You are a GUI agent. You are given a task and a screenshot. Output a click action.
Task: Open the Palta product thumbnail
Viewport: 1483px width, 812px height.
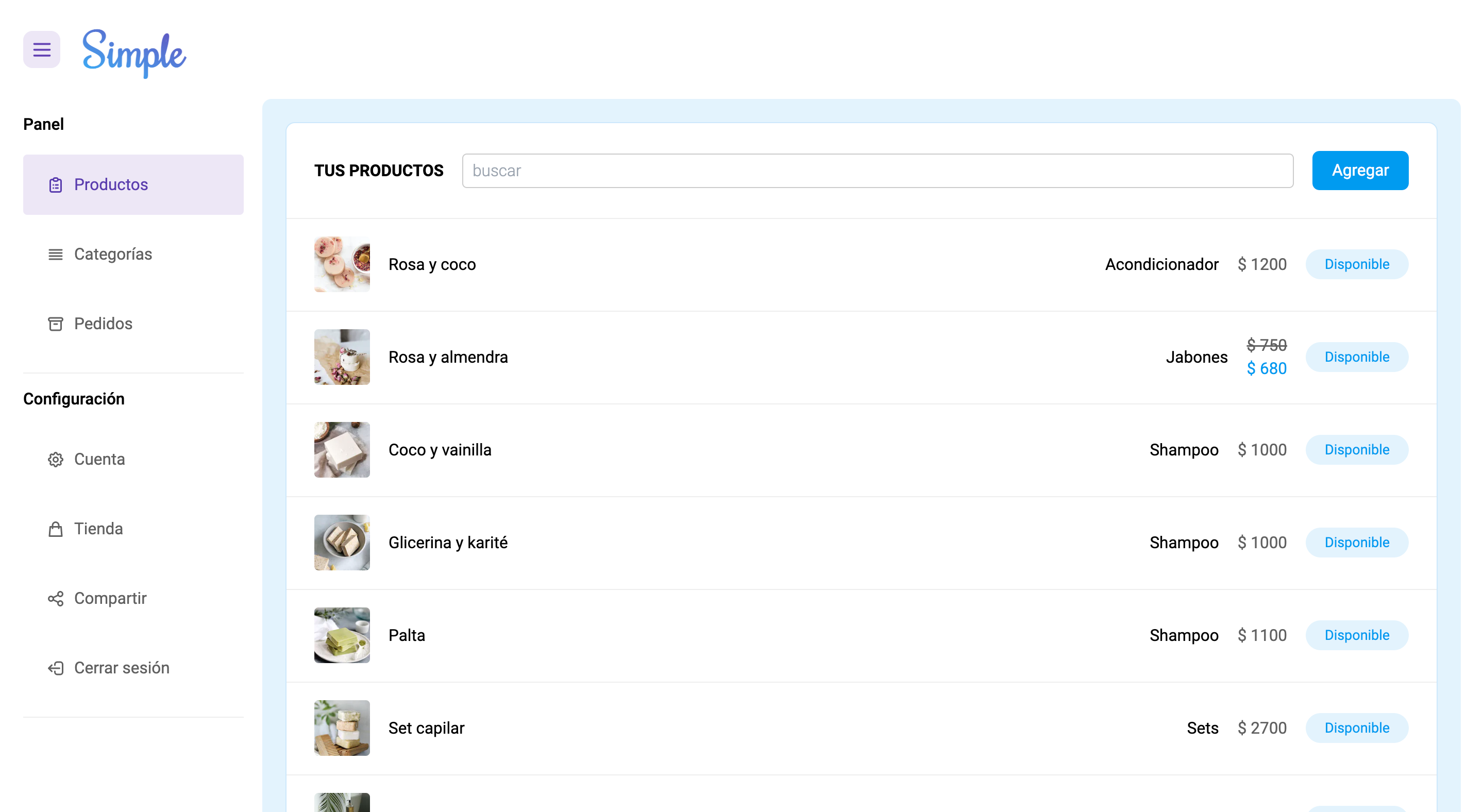tap(342, 635)
